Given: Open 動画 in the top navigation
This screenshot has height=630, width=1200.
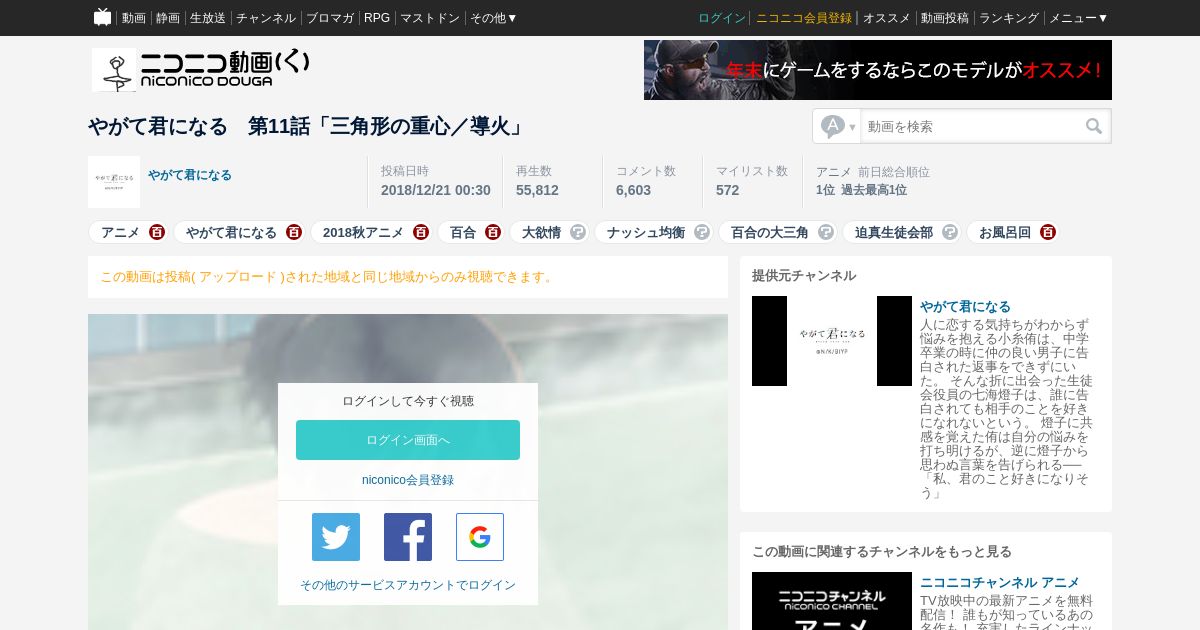Looking at the screenshot, I should (134, 18).
